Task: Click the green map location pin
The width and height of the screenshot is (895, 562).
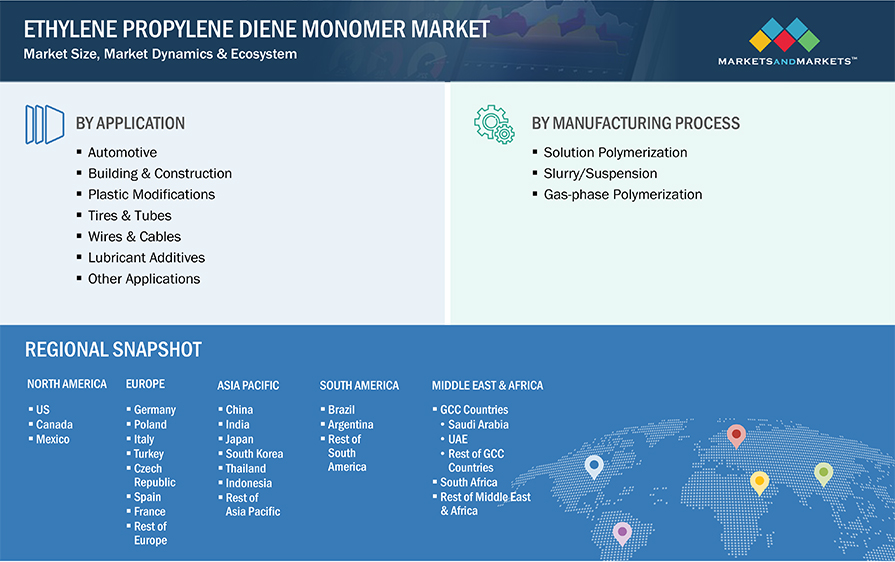Action: 823,473
